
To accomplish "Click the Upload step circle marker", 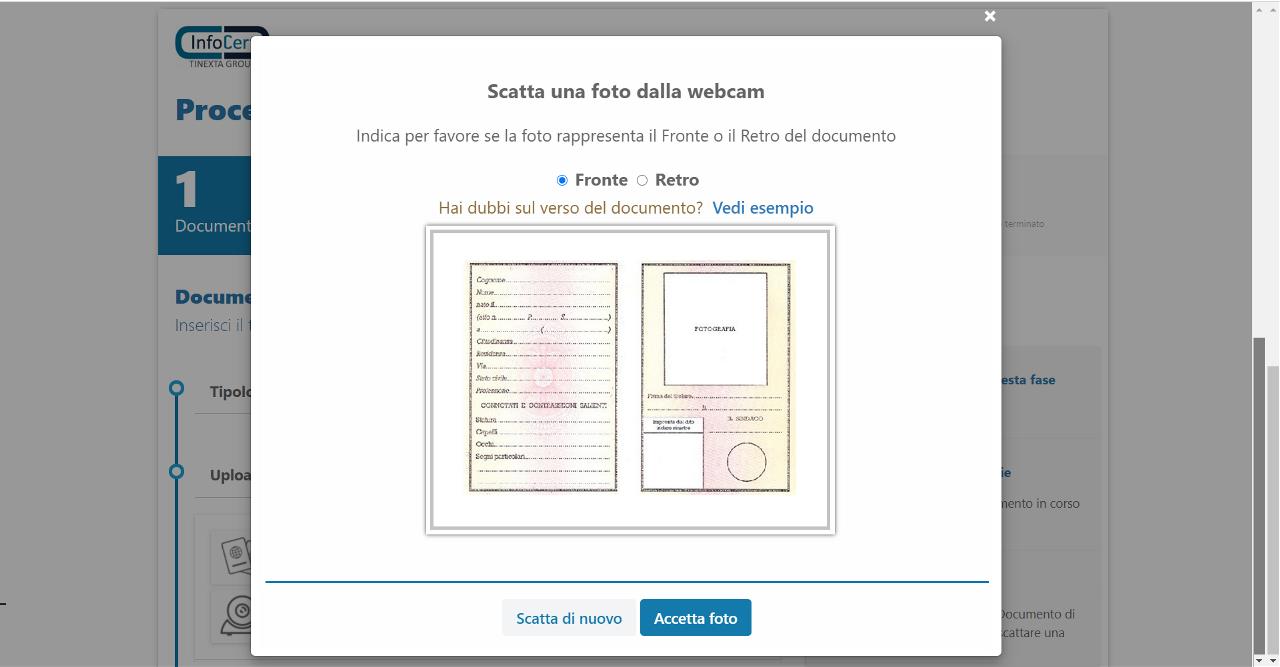I will (177, 471).
